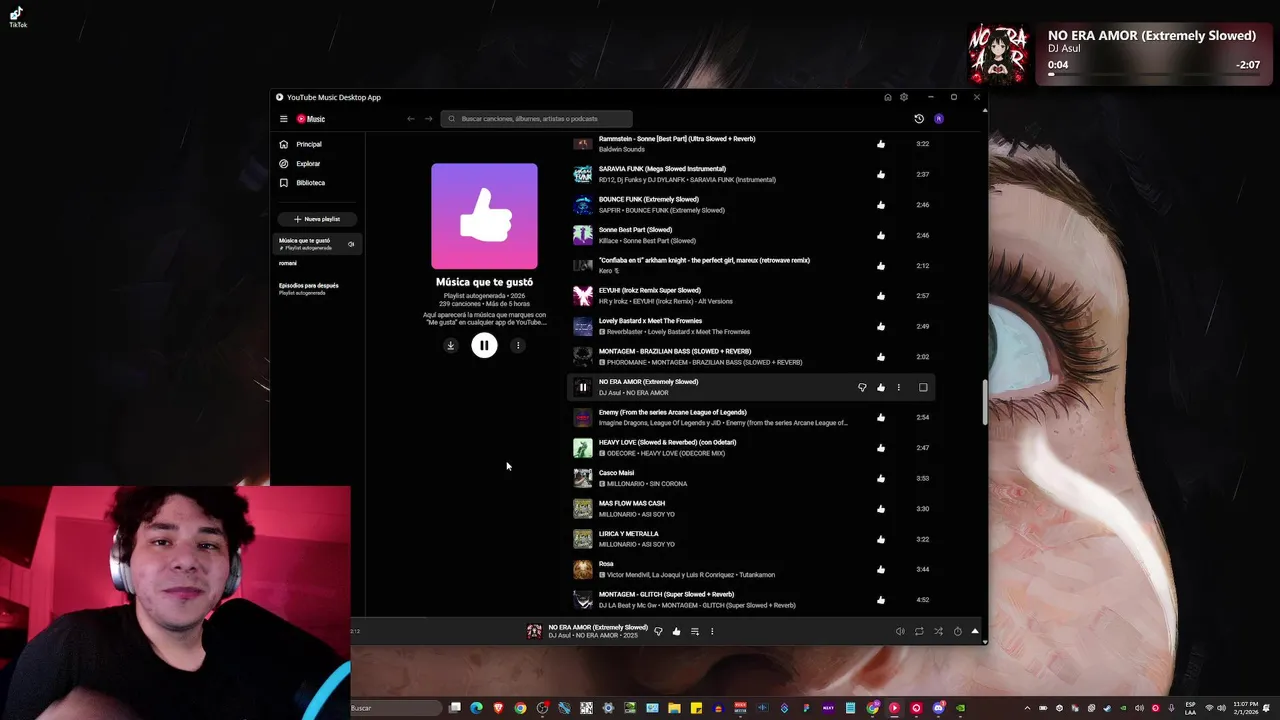Click the playlist vertical scrollbar thumb
1280x720 pixels.
[x=985, y=402]
